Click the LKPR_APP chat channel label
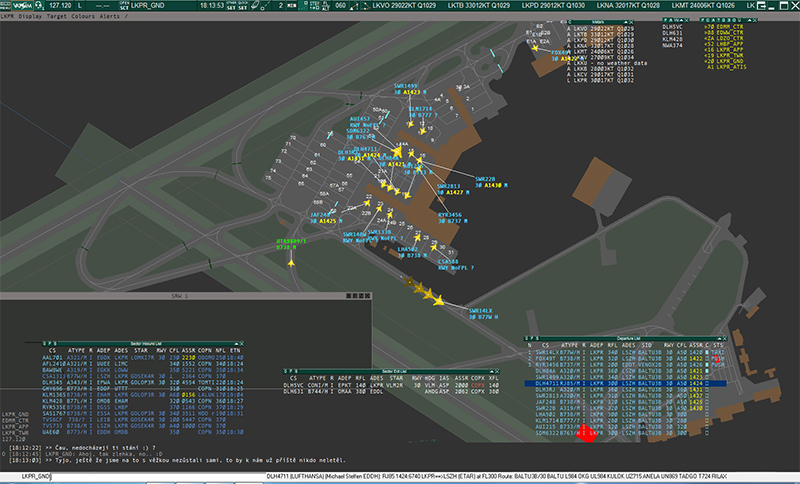Image resolution: width=800 pixels, height=484 pixels. pyautogui.click(x=15, y=426)
